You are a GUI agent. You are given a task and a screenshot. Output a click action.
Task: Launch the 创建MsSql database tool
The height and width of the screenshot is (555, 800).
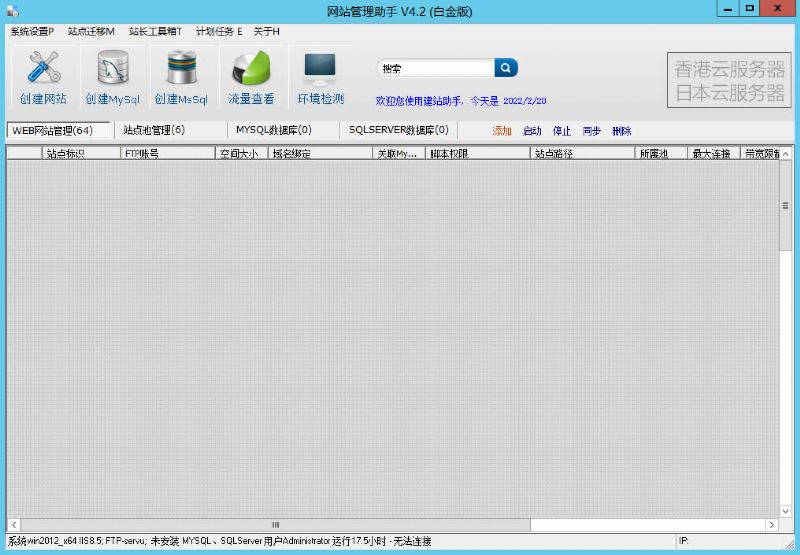pos(181,70)
